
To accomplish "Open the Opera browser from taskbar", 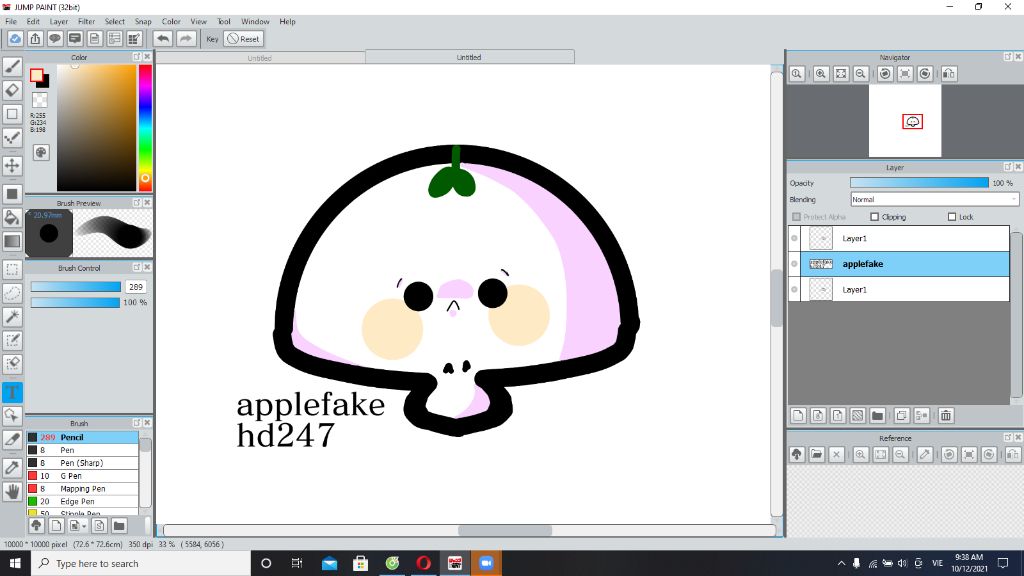I will (x=423, y=563).
